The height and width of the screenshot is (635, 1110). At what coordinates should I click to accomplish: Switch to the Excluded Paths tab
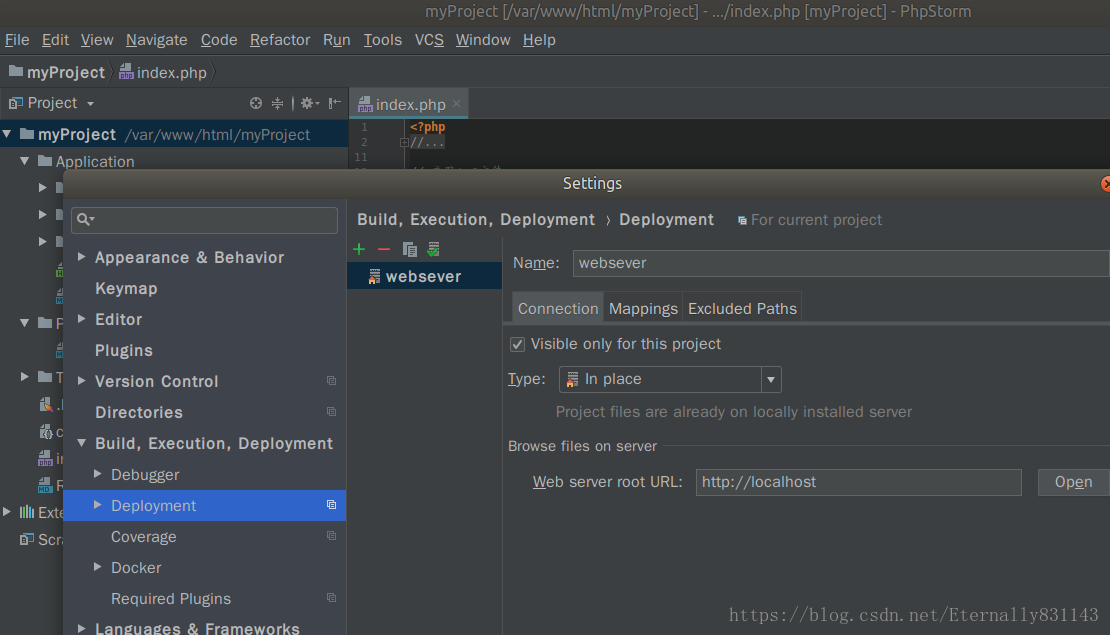coord(742,308)
